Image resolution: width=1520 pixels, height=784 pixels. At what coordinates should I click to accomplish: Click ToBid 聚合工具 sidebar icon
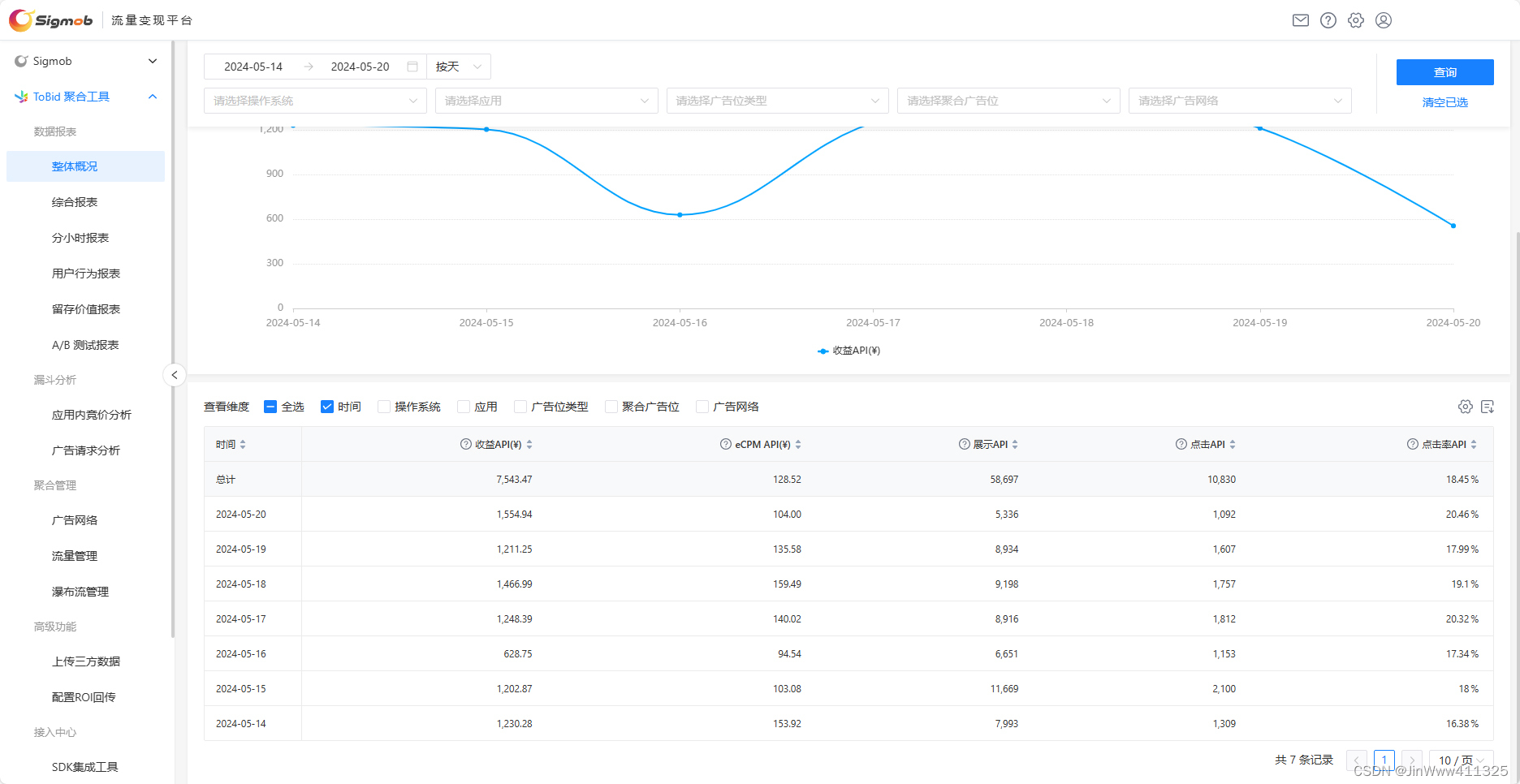click(21, 97)
